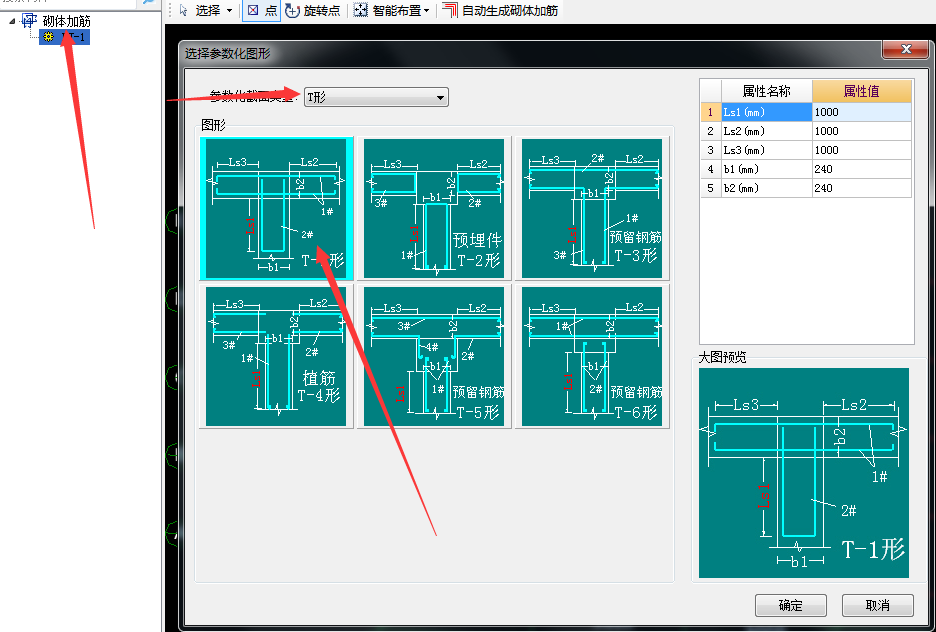Activate the 点 placement tool

pyautogui.click(x=261, y=10)
